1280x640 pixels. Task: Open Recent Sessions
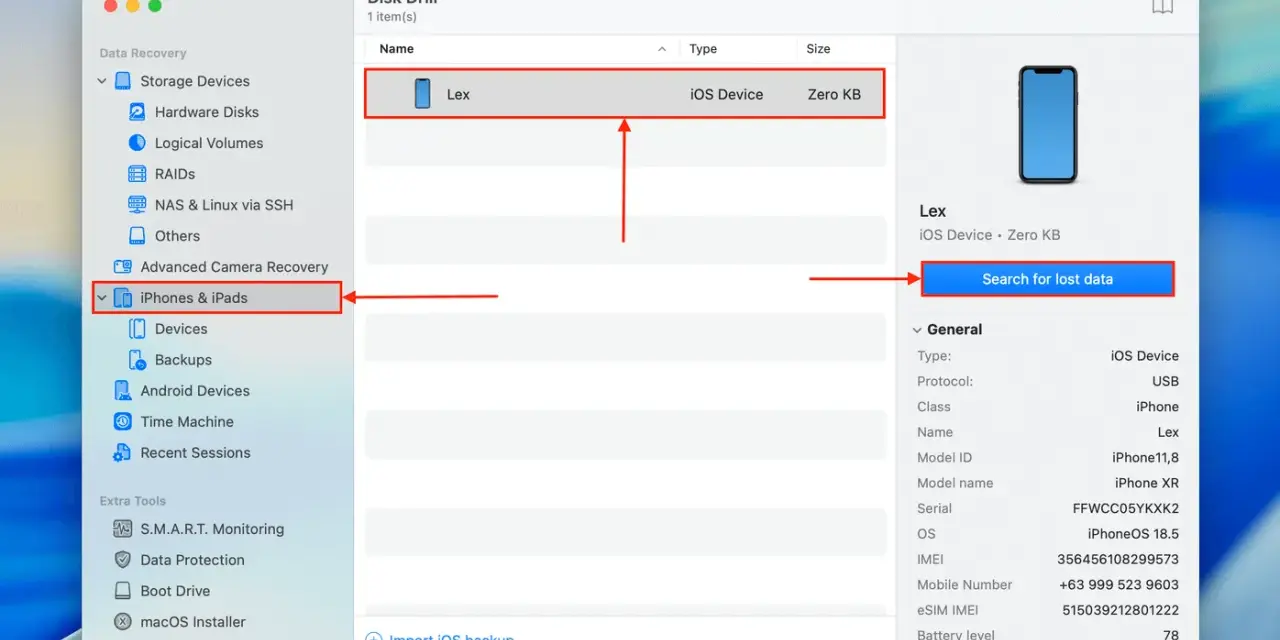pyautogui.click(x=195, y=453)
